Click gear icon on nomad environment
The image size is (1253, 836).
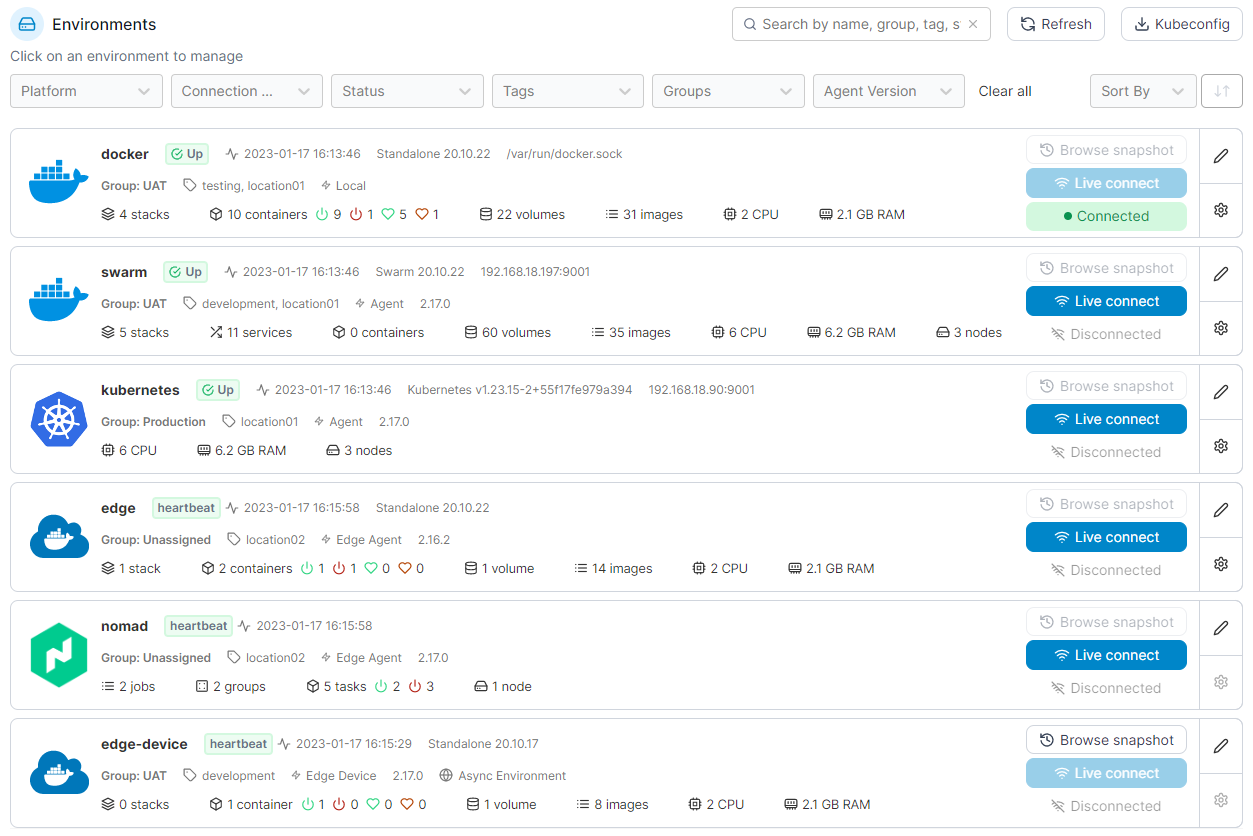1220,682
